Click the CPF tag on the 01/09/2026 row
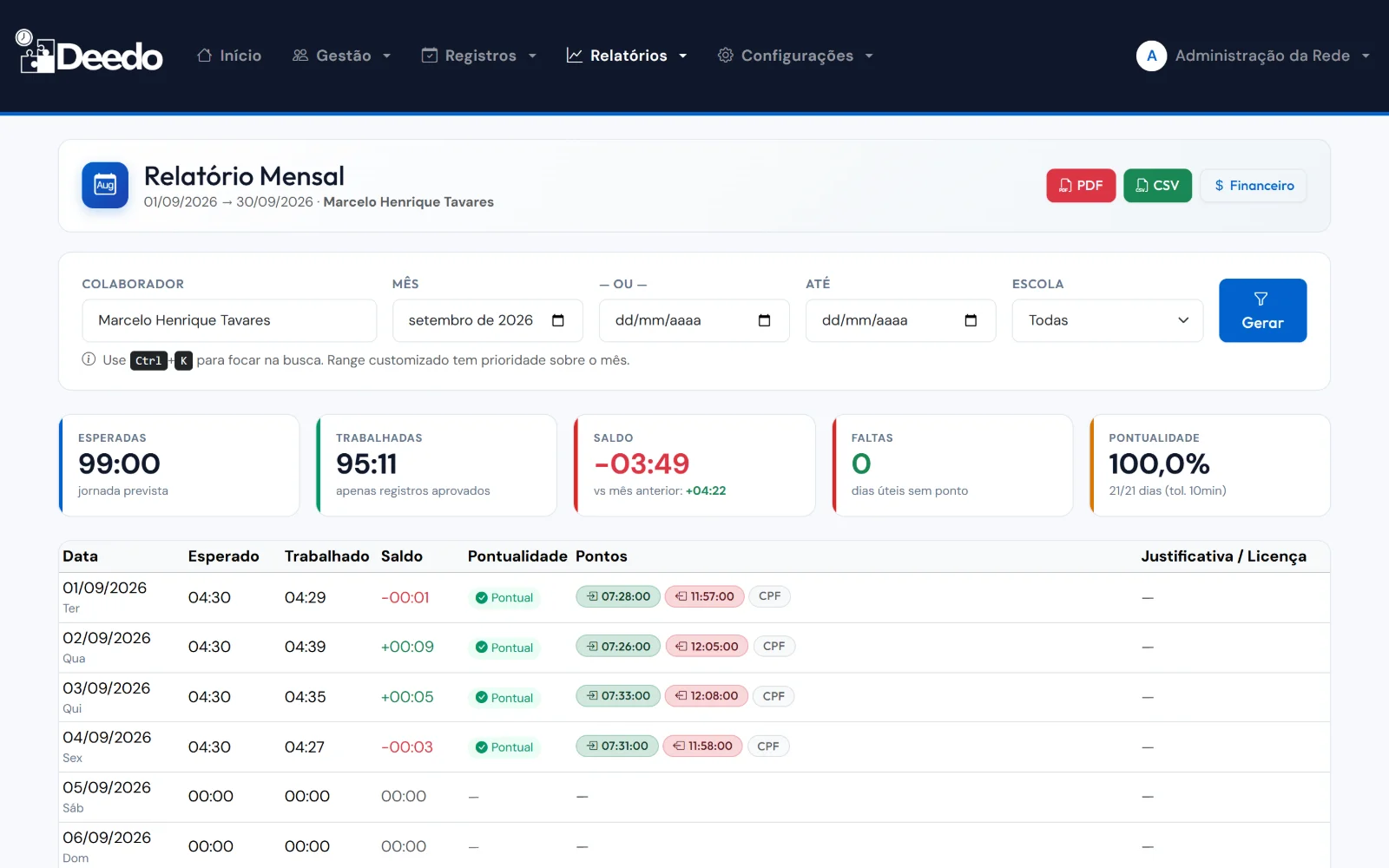1389x868 pixels. coord(769,596)
